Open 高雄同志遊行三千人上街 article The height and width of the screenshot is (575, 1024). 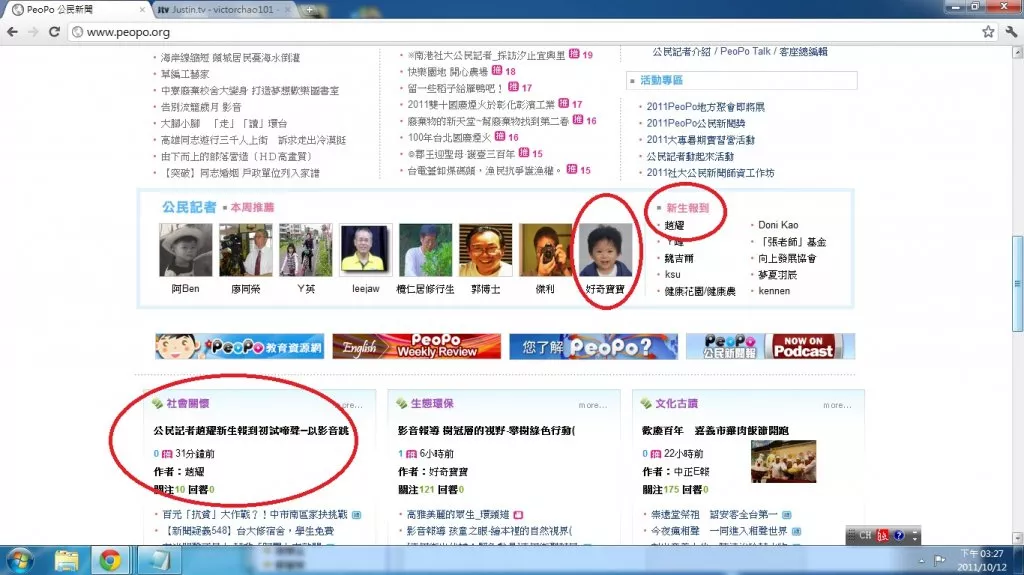[253, 140]
